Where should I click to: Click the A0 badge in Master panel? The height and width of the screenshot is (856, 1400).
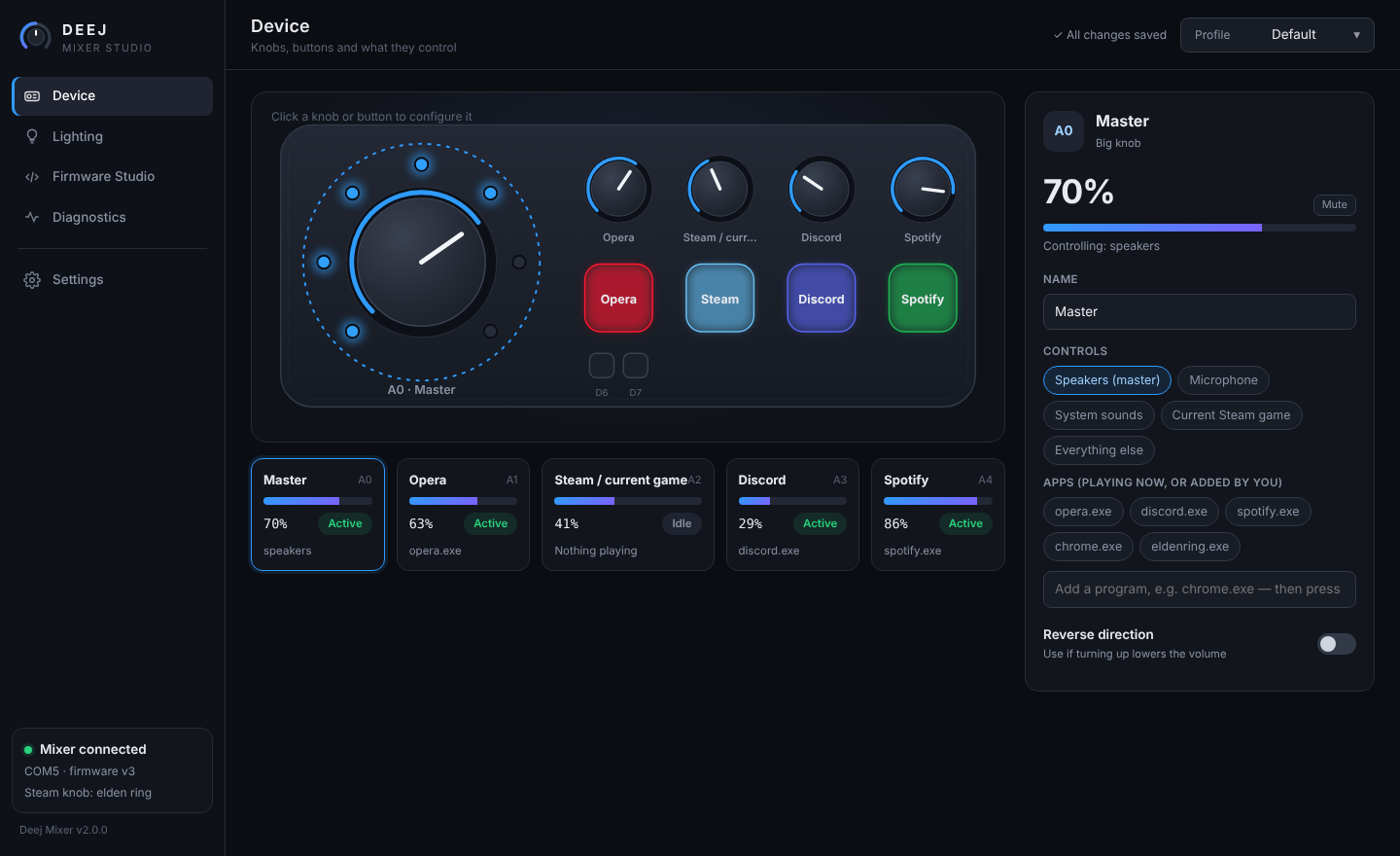point(1064,131)
